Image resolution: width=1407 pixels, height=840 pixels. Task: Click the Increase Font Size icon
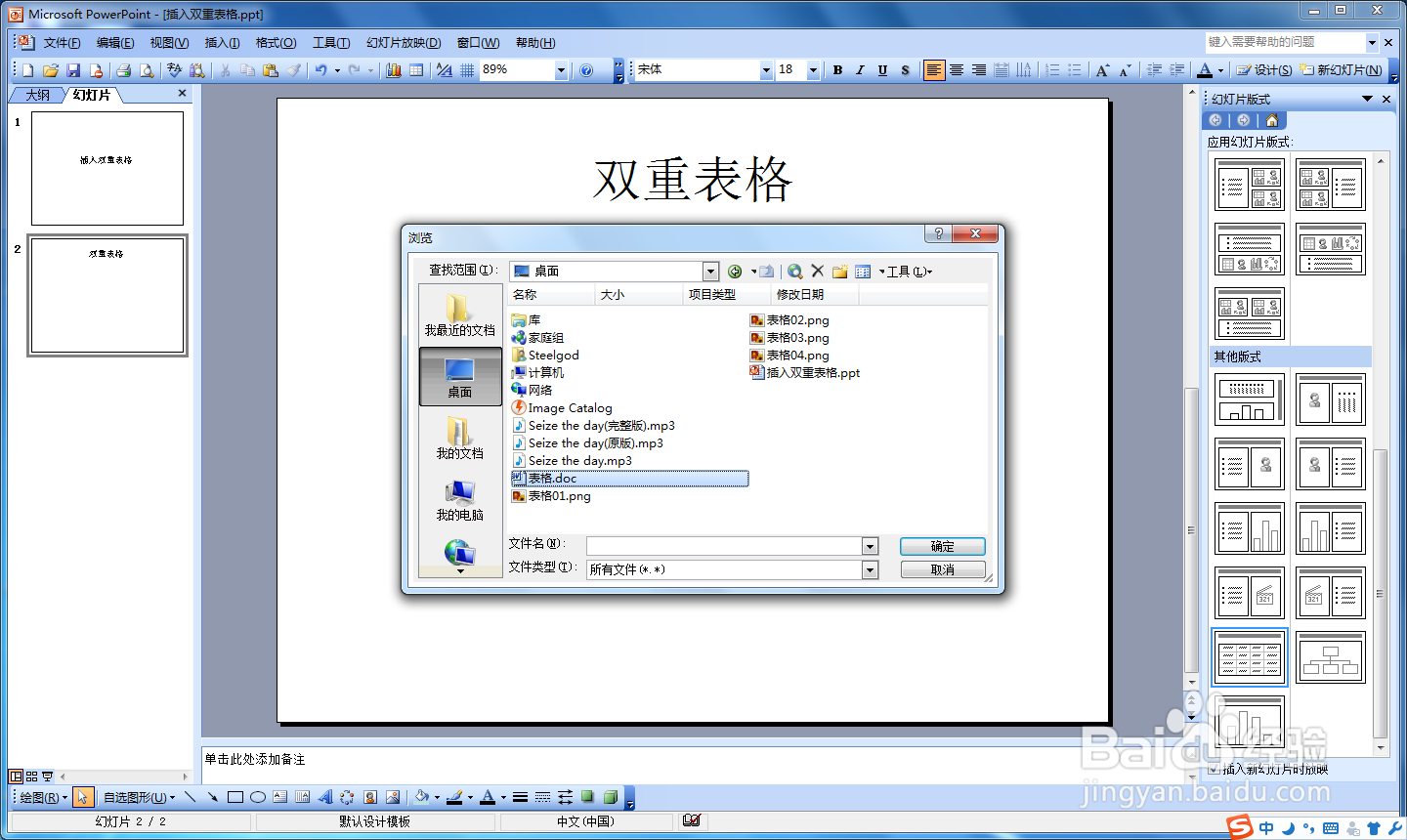coord(1102,70)
